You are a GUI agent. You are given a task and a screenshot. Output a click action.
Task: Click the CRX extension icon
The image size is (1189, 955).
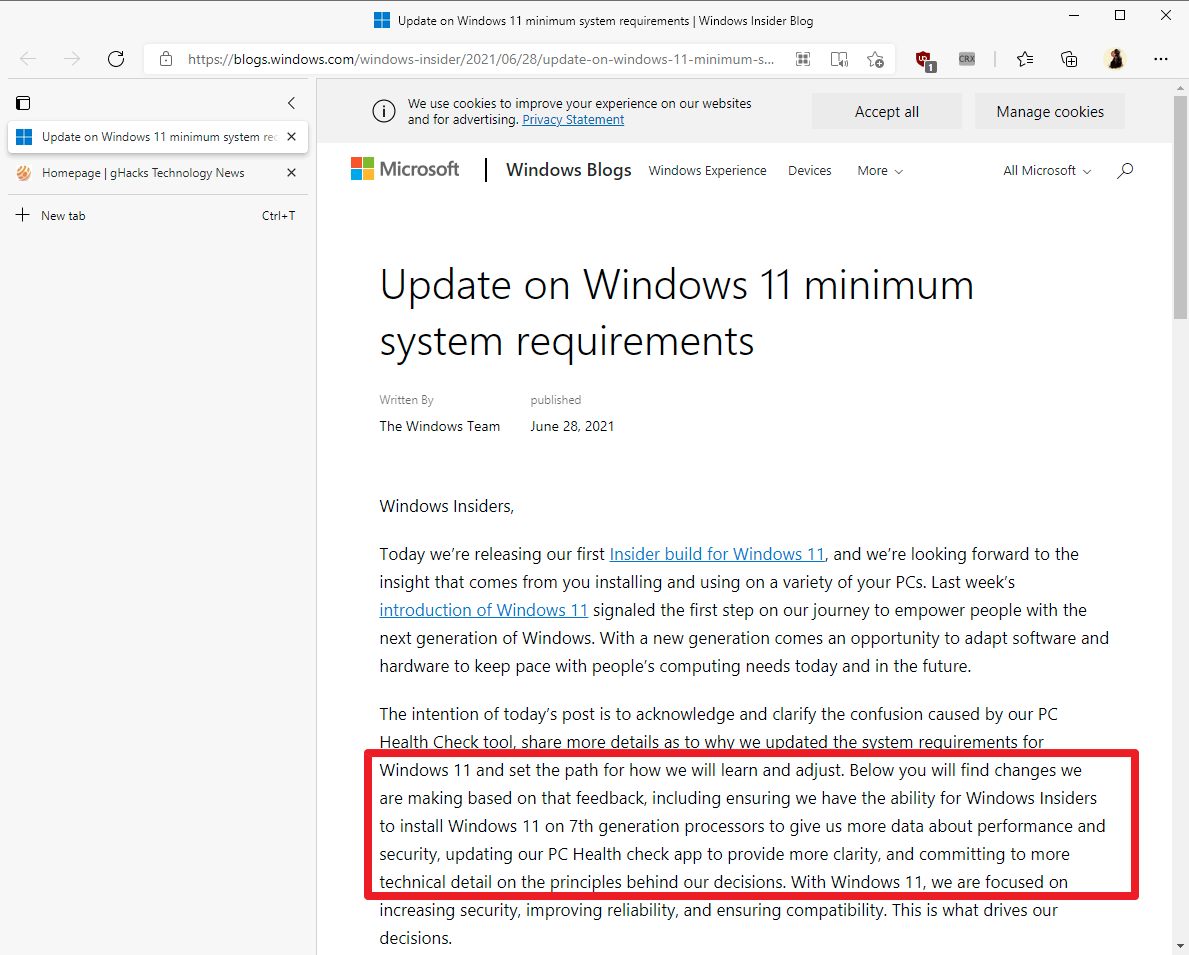pyautogui.click(x=966, y=59)
